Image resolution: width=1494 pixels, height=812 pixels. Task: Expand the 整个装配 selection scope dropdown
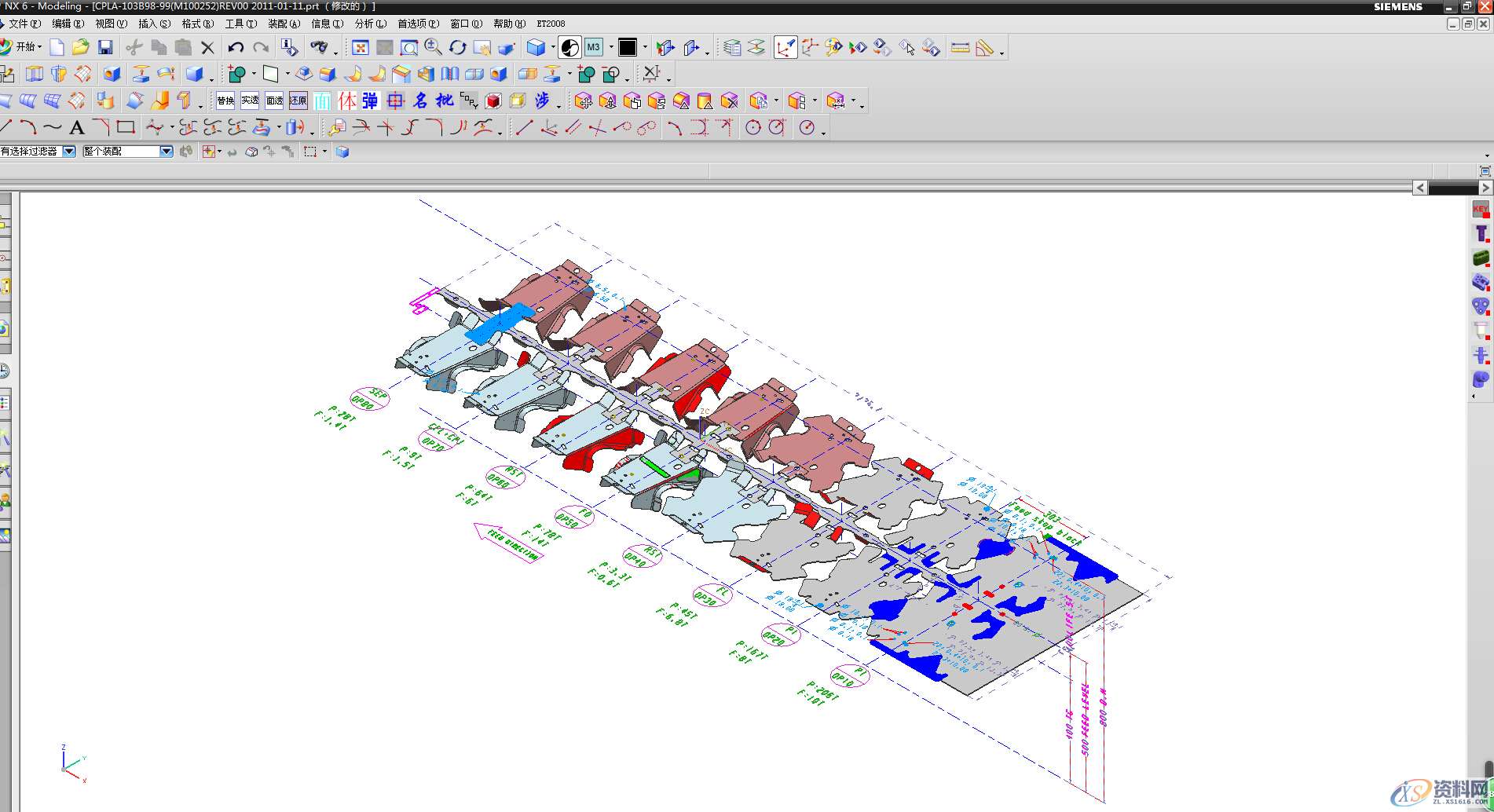pos(166,152)
